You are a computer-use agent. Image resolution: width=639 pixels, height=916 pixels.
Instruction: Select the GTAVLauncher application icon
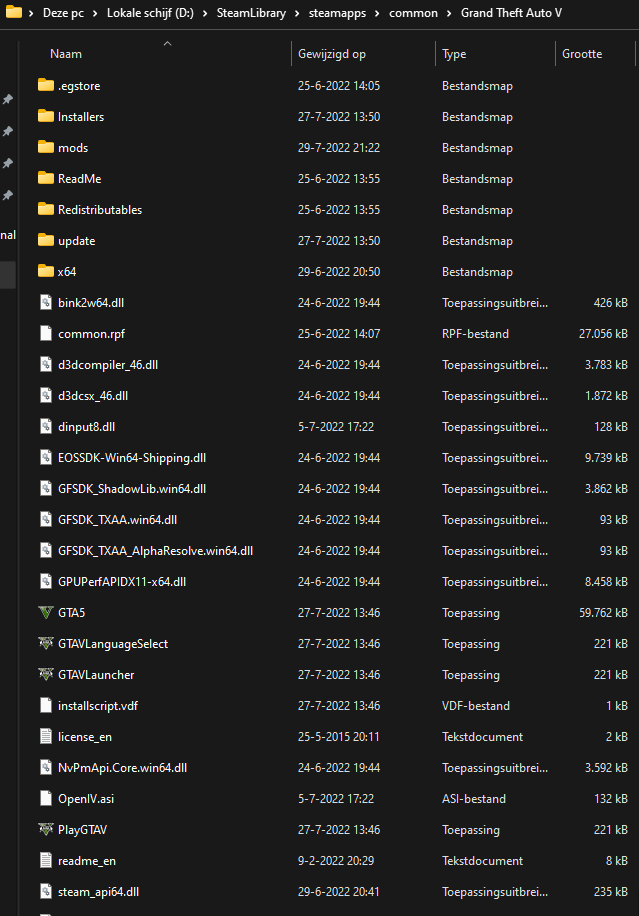[x=46, y=674]
